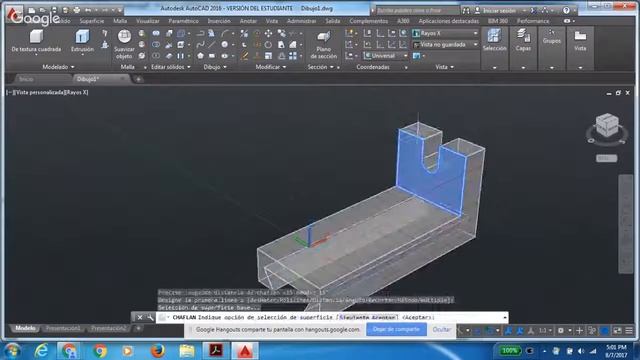
Task: Click the AutoCAD icon in the taskbar
Action: coord(245,351)
